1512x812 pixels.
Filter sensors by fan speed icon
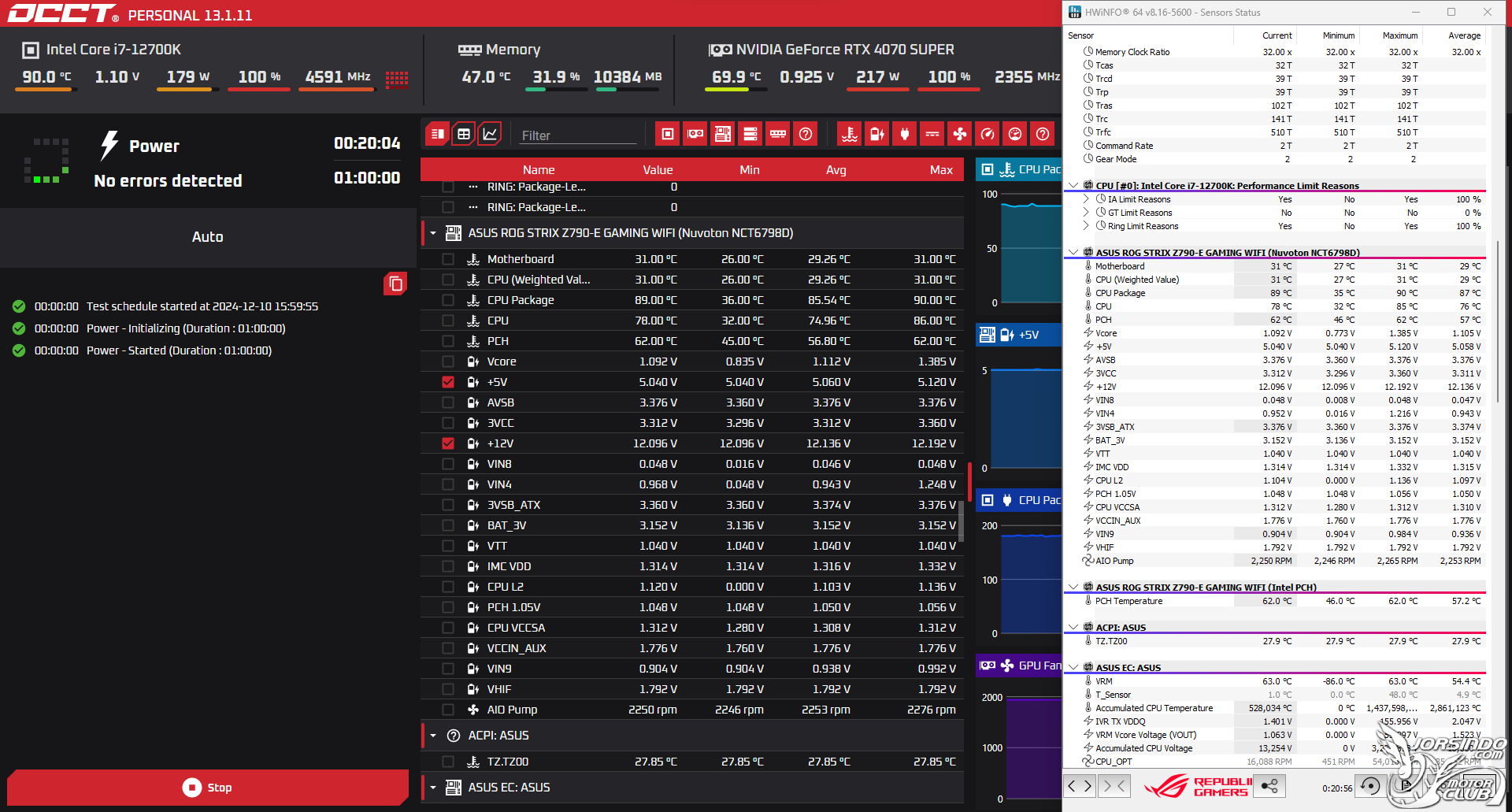click(x=960, y=134)
